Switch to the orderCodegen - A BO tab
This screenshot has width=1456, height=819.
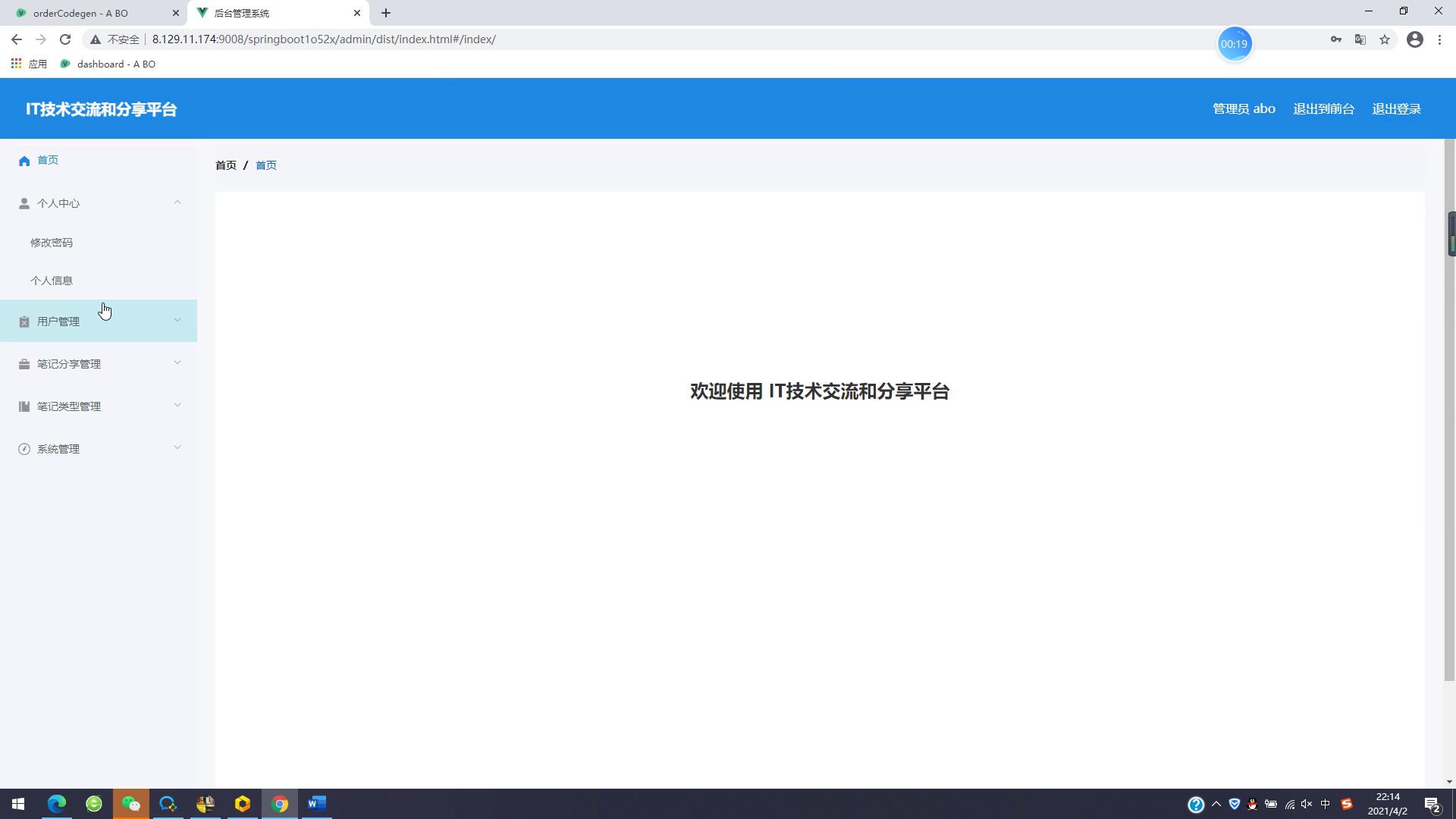[x=80, y=13]
